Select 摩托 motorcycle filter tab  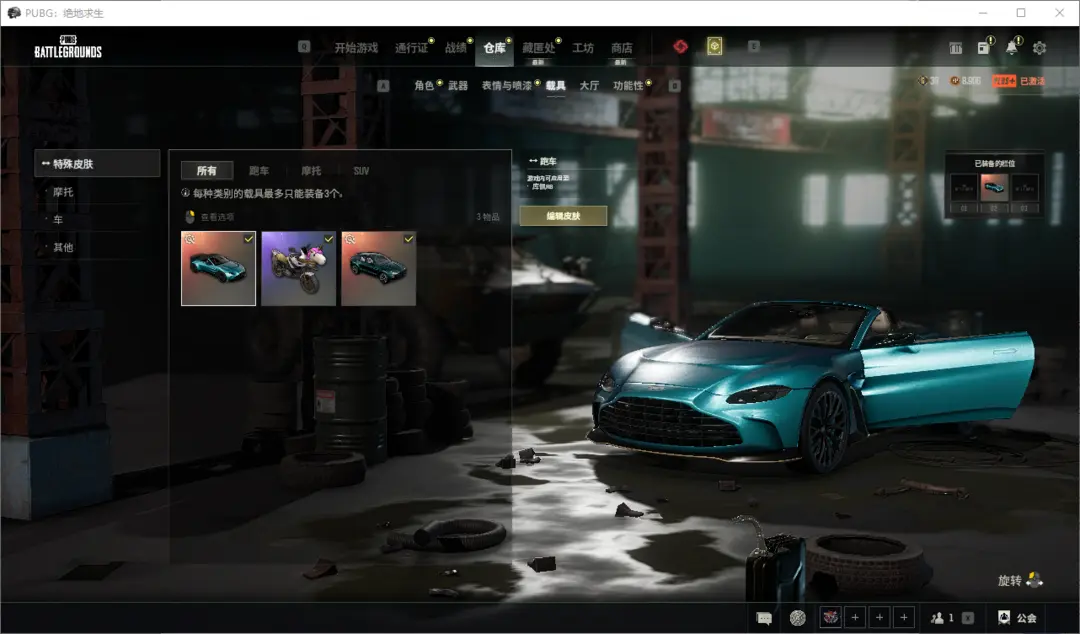(311, 170)
